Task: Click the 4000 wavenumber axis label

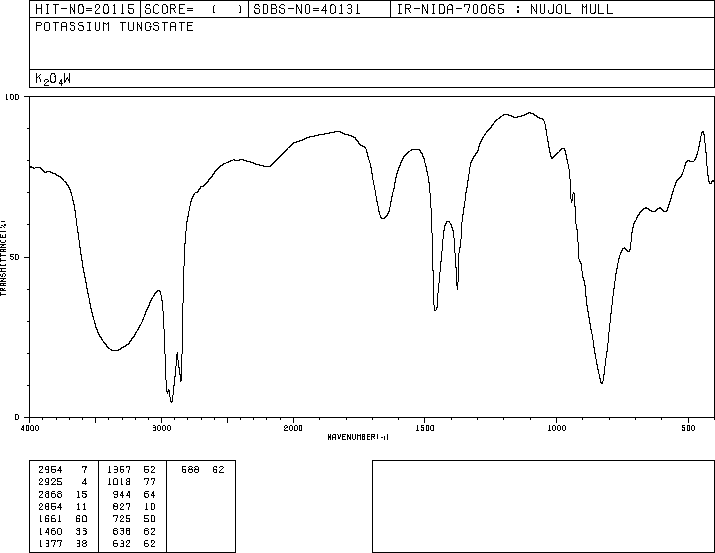Action: (x=30, y=428)
